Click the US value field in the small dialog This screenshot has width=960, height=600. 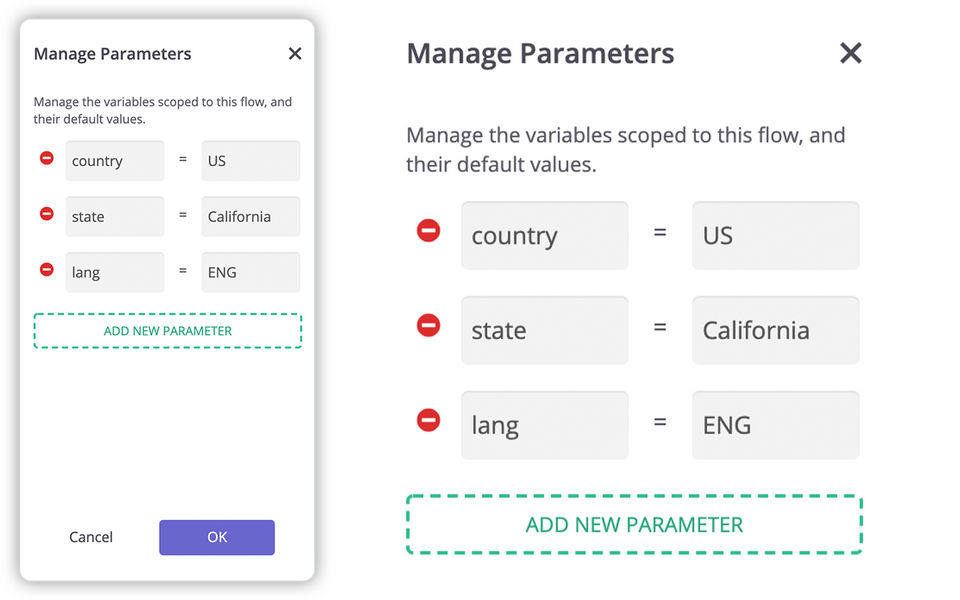click(250, 161)
